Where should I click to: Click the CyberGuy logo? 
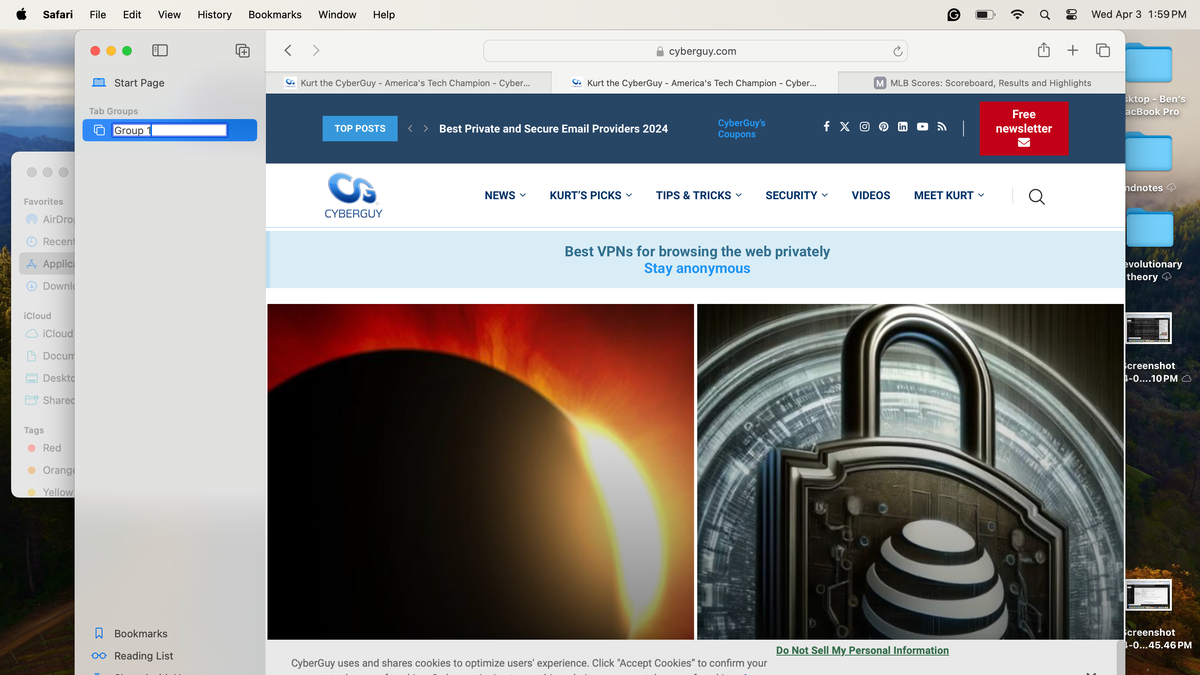[x=353, y=195]
